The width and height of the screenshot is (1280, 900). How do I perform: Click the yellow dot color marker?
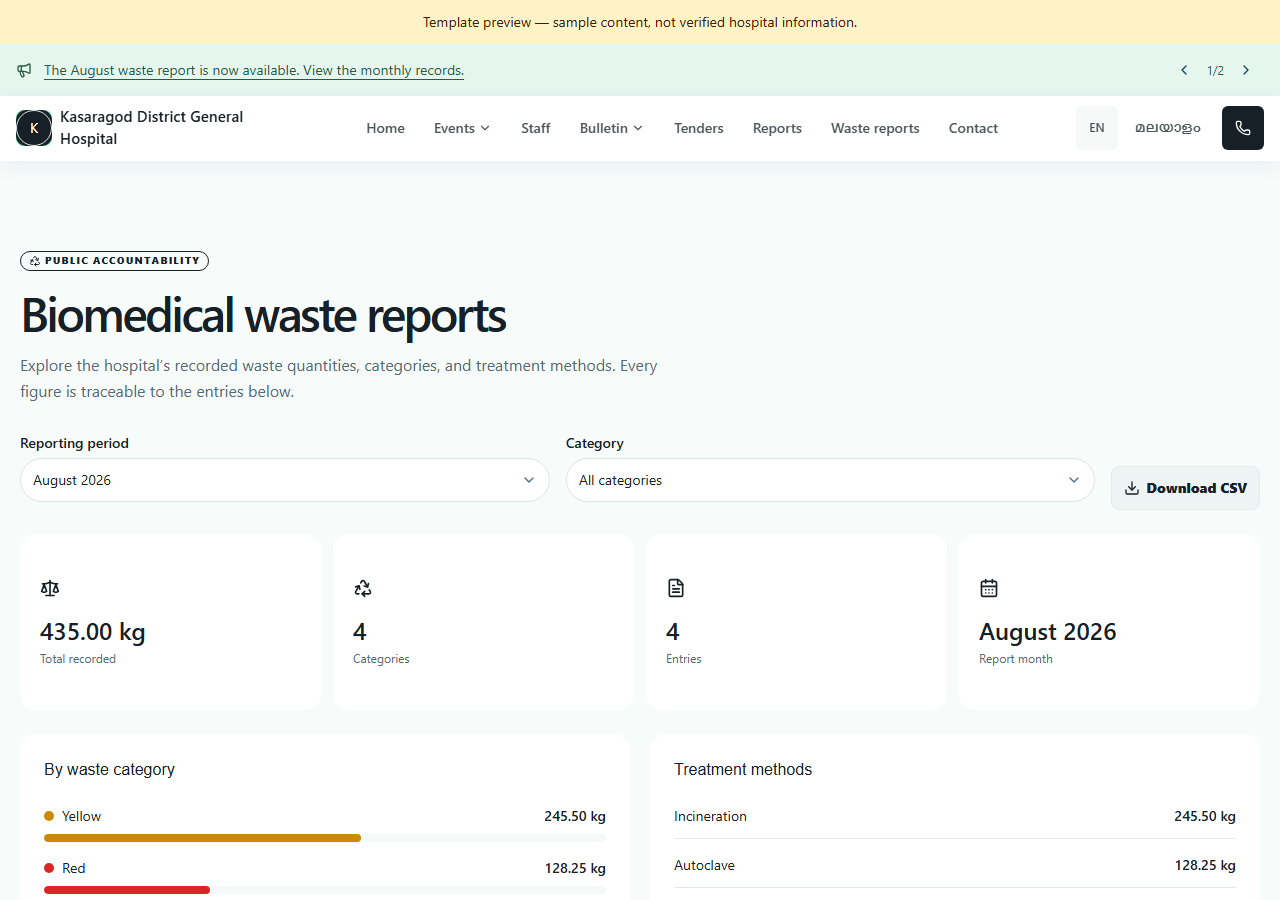pyautogui.click(x=49, y=816)
